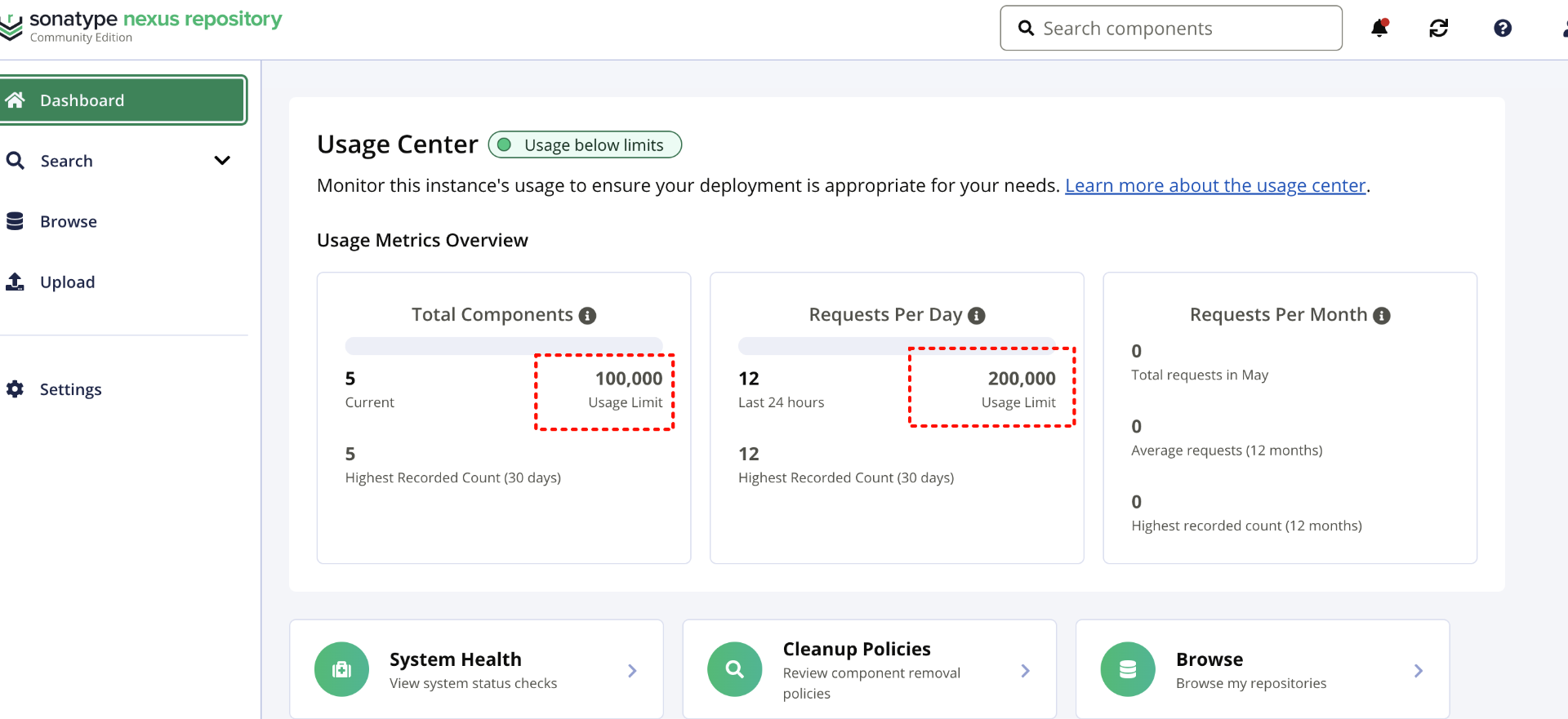Click the Total Components usage progress bar

(503, 346)
